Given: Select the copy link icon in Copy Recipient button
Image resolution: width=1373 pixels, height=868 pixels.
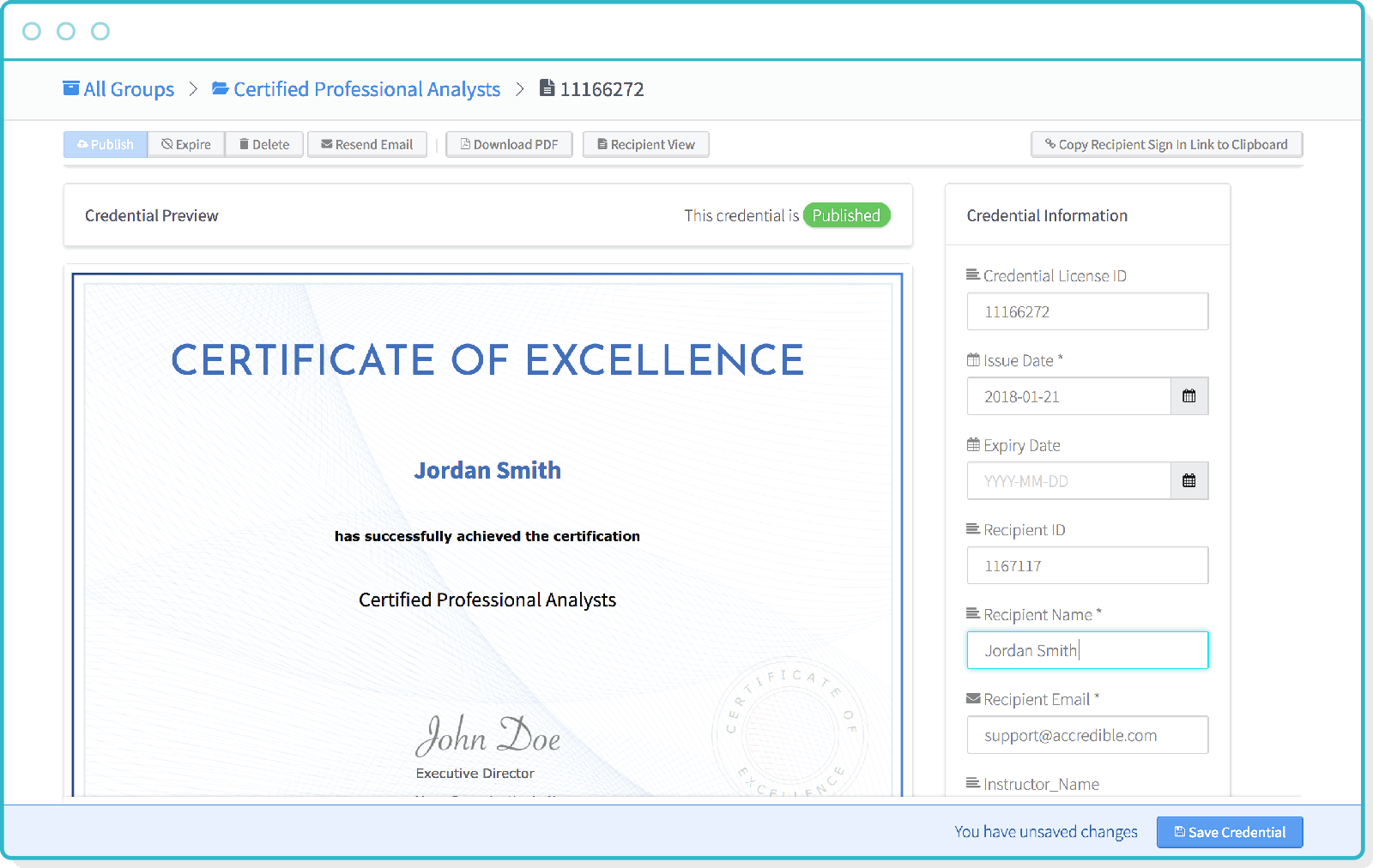Looking at the screenshot, I should (1050, 144).
